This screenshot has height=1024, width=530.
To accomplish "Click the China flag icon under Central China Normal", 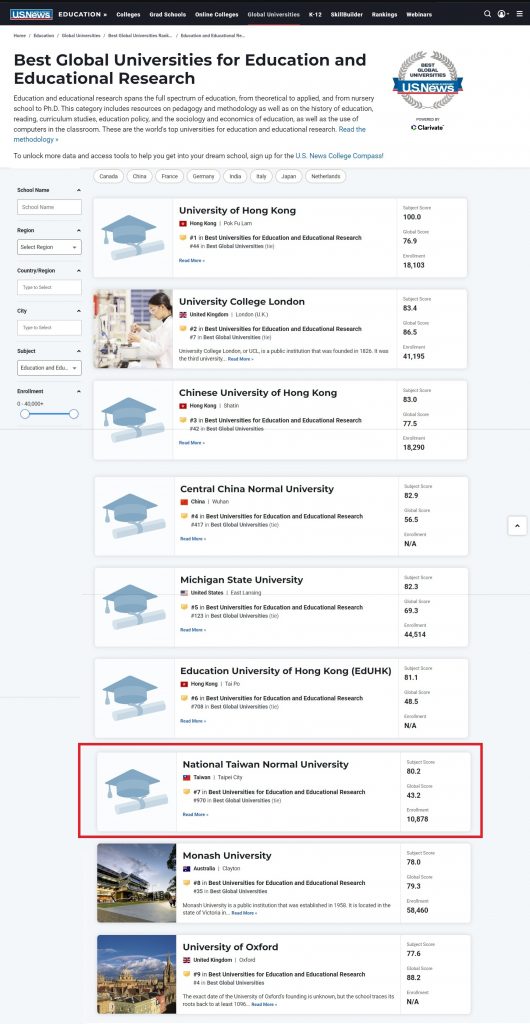I will click(x=184, y=502).
